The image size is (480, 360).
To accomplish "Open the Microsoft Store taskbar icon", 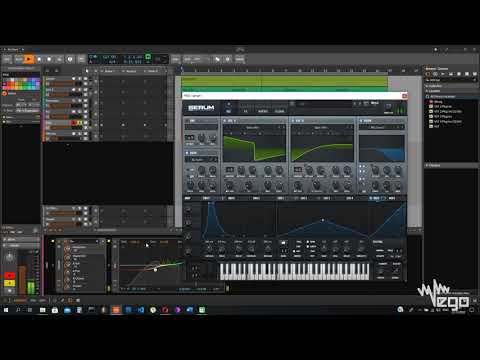I will click(55, 310).
